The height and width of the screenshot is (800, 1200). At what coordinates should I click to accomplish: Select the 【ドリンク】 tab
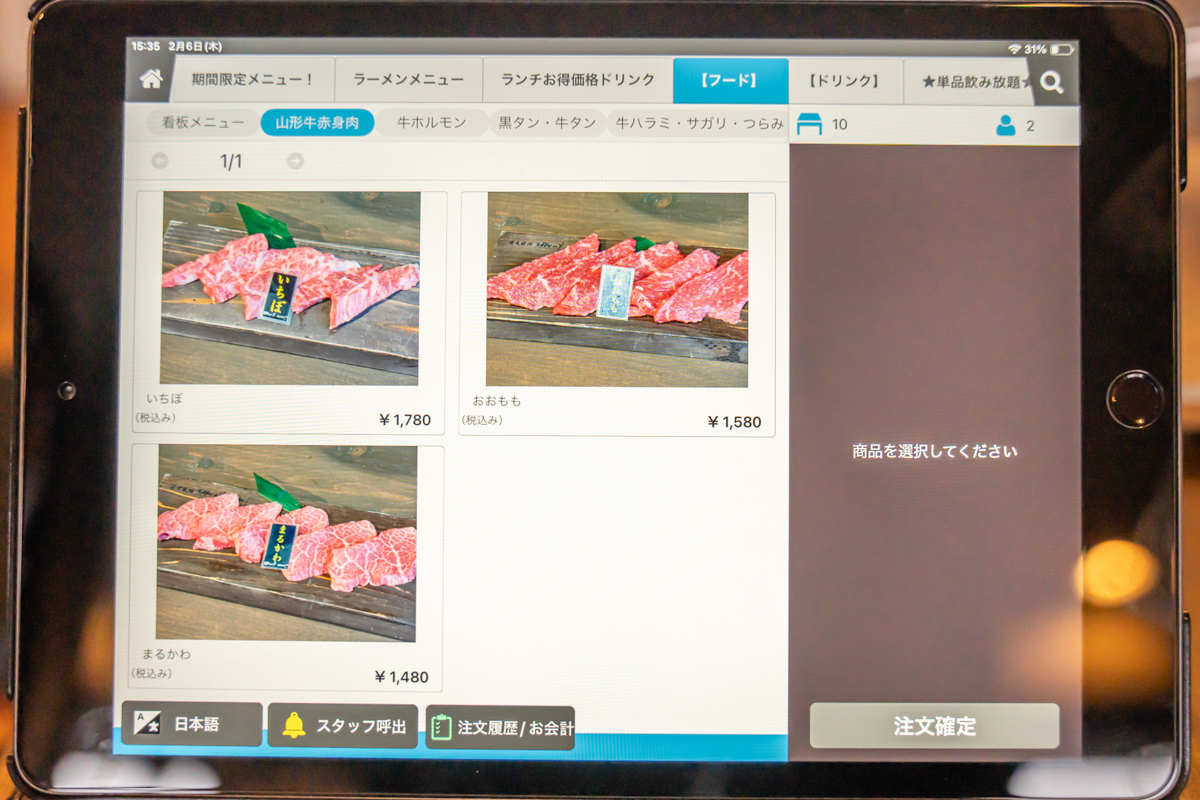point(845,81)
